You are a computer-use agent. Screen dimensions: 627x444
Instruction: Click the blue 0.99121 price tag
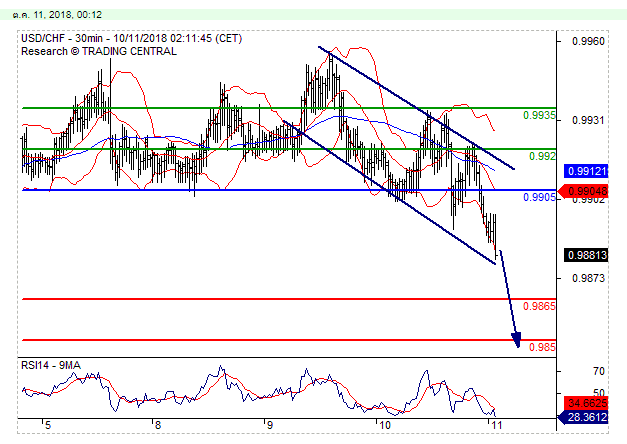[586, 171]
